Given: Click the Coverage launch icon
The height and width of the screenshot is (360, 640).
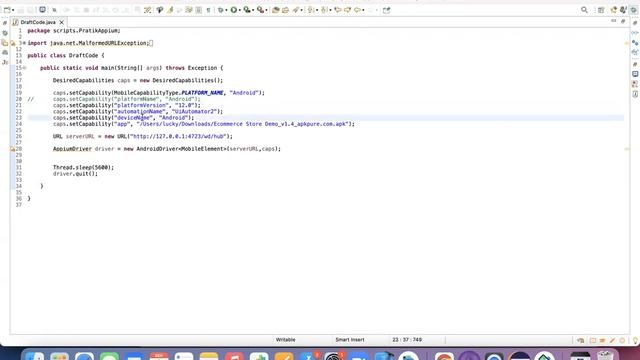Looking at the screenshot, I should (247, 10).
